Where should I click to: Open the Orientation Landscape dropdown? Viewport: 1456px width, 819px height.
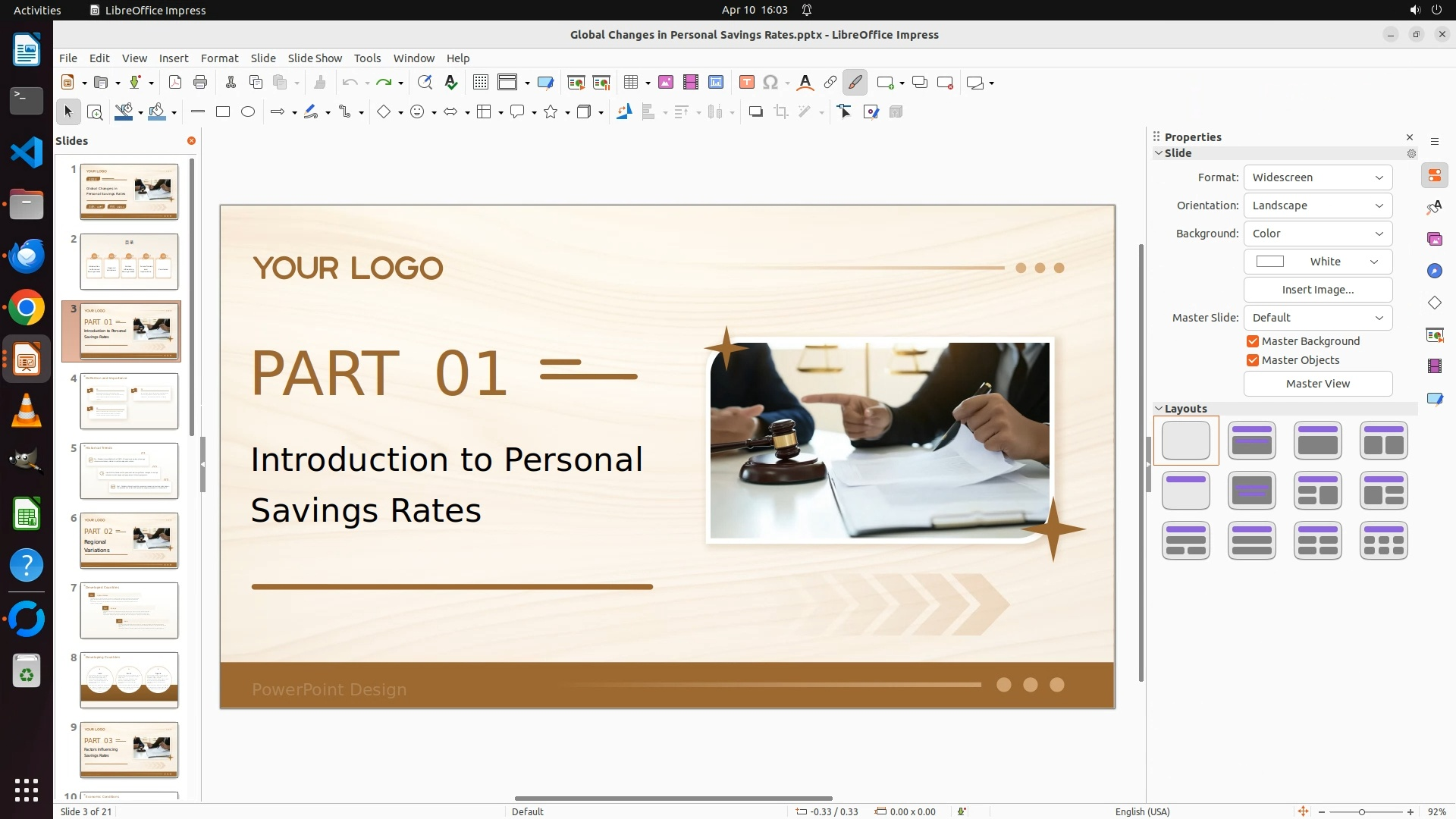click(1317, 206)
